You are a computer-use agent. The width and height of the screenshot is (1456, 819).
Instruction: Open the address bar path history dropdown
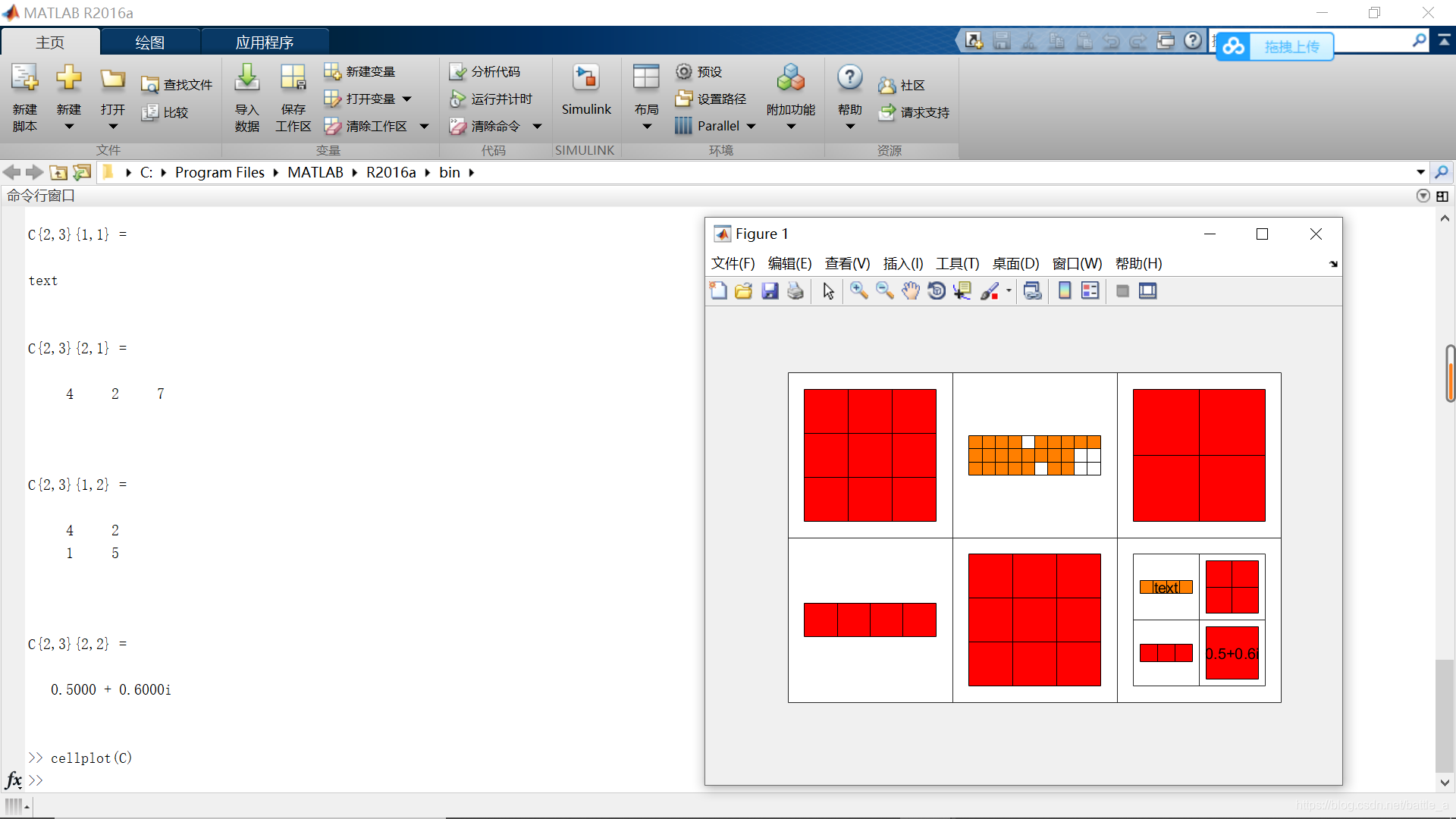coord(1420,172)
